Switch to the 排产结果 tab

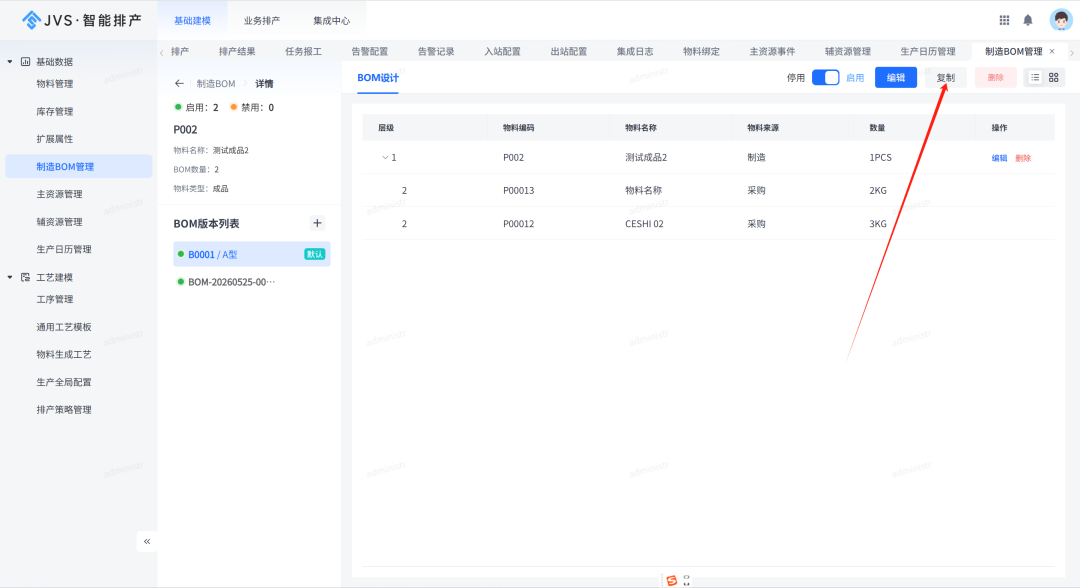click(237, 51)
